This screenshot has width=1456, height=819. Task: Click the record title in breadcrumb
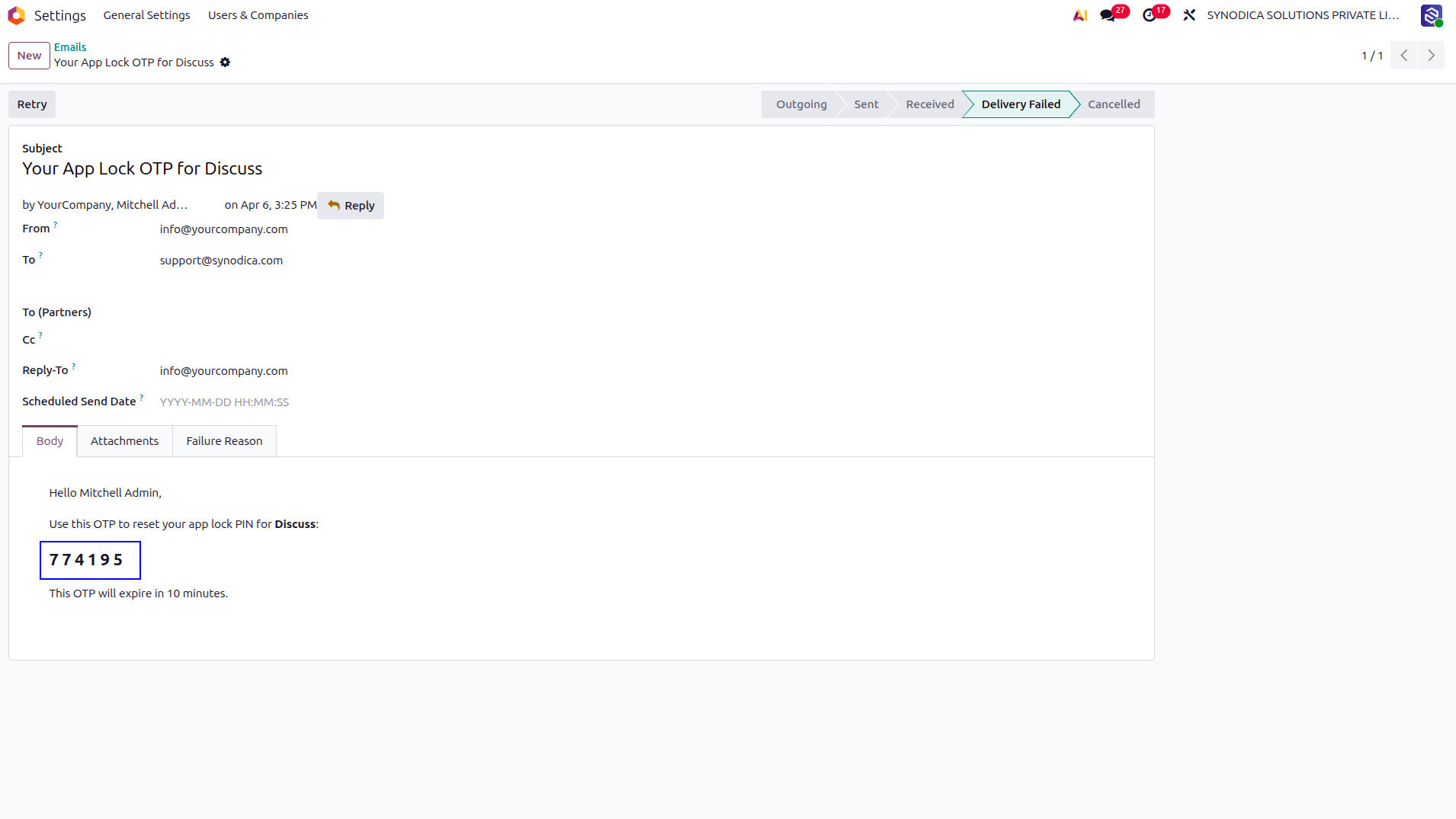coord(134,62)
